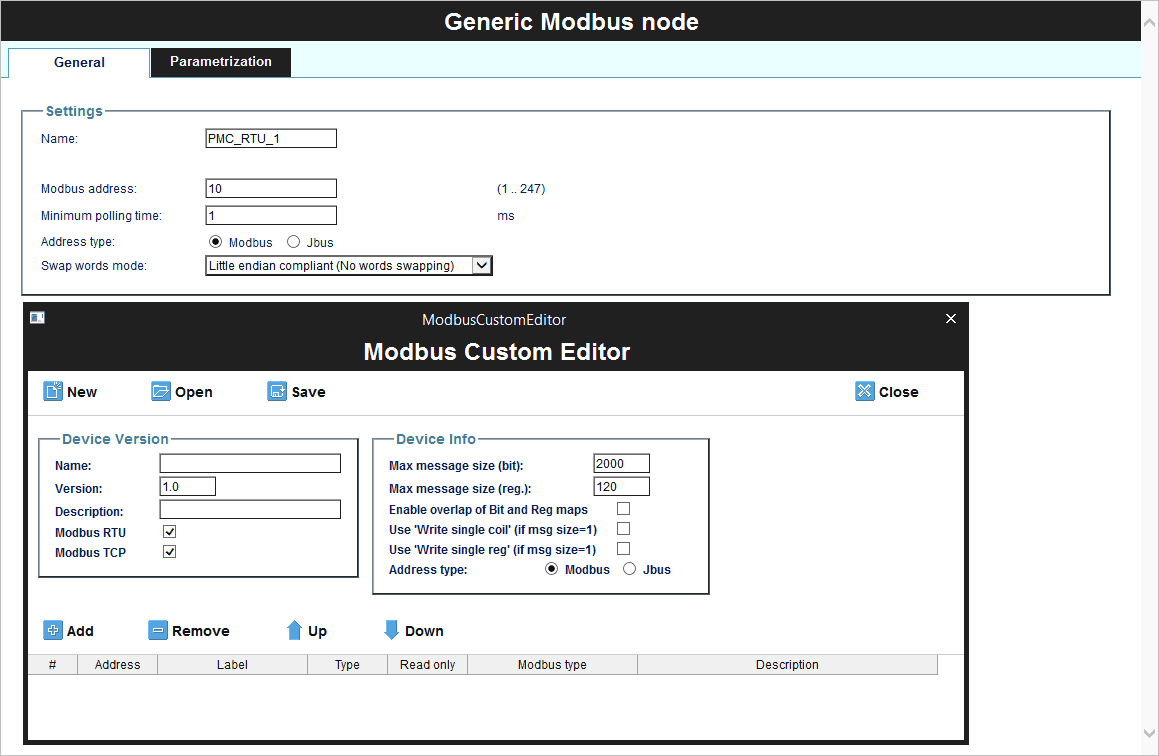Screen dimensions: 1159x756
Task: Click the New icon in Modbus Custom Editor
Action: pos(53,391)
